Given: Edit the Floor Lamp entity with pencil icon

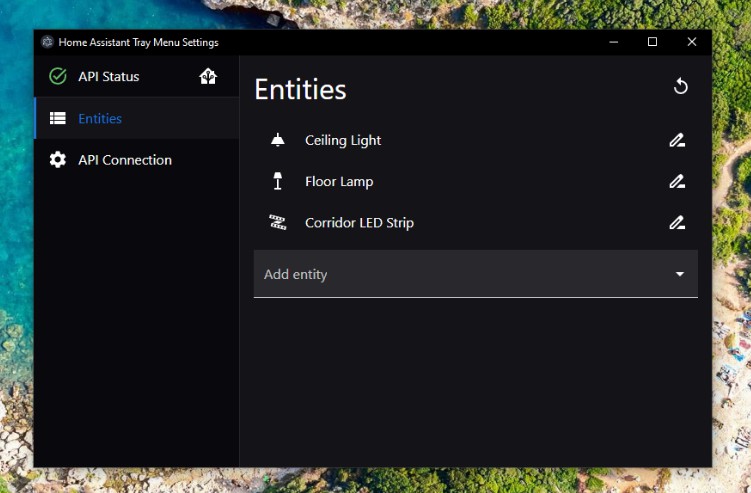Looking at the screenshot, I should [677, 182].
